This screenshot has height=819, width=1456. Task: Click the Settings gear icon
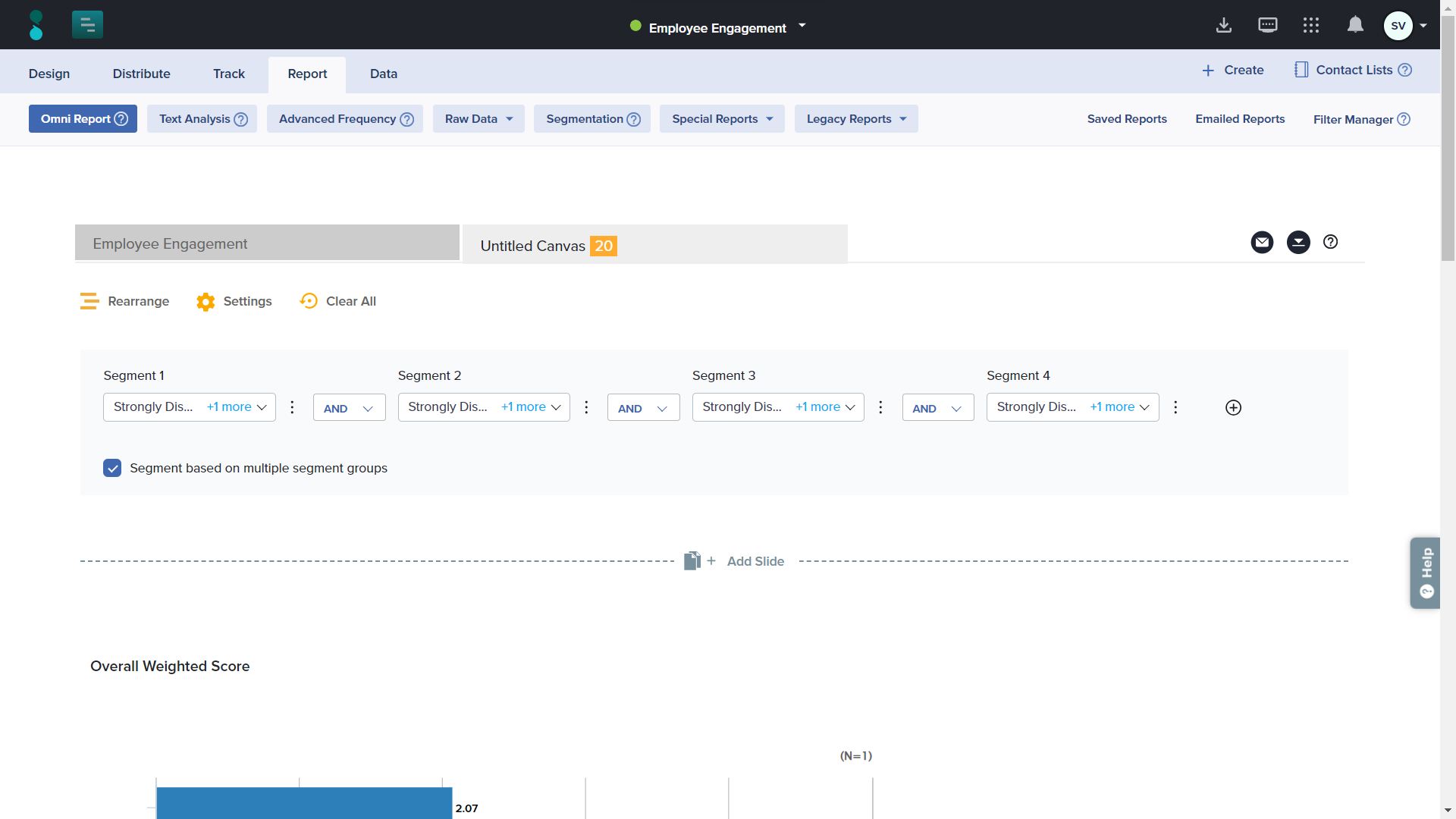tap(206, 302)
